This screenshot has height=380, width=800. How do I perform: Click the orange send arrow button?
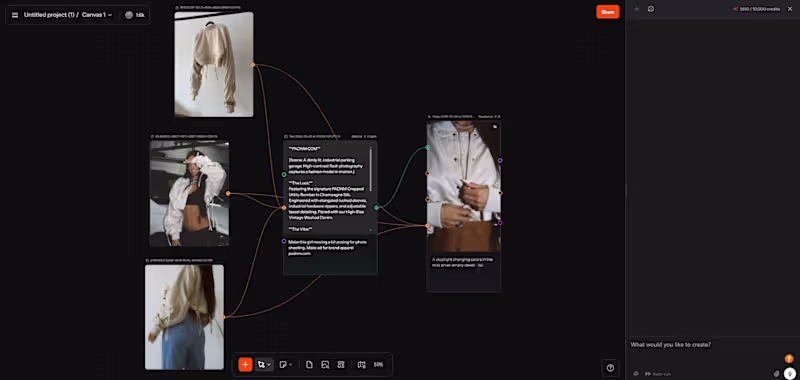click(x=789, y=358)
